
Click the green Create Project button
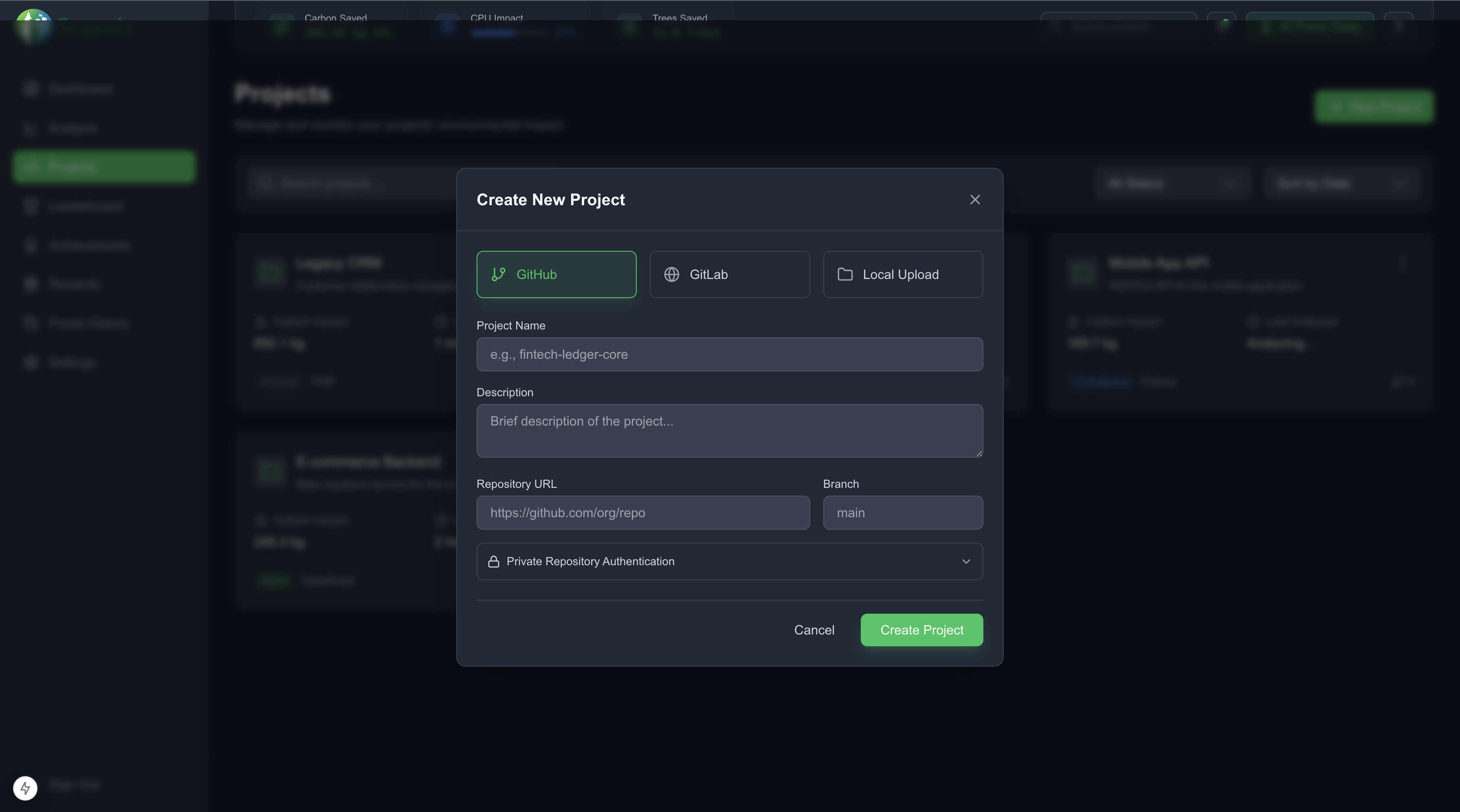921,630
